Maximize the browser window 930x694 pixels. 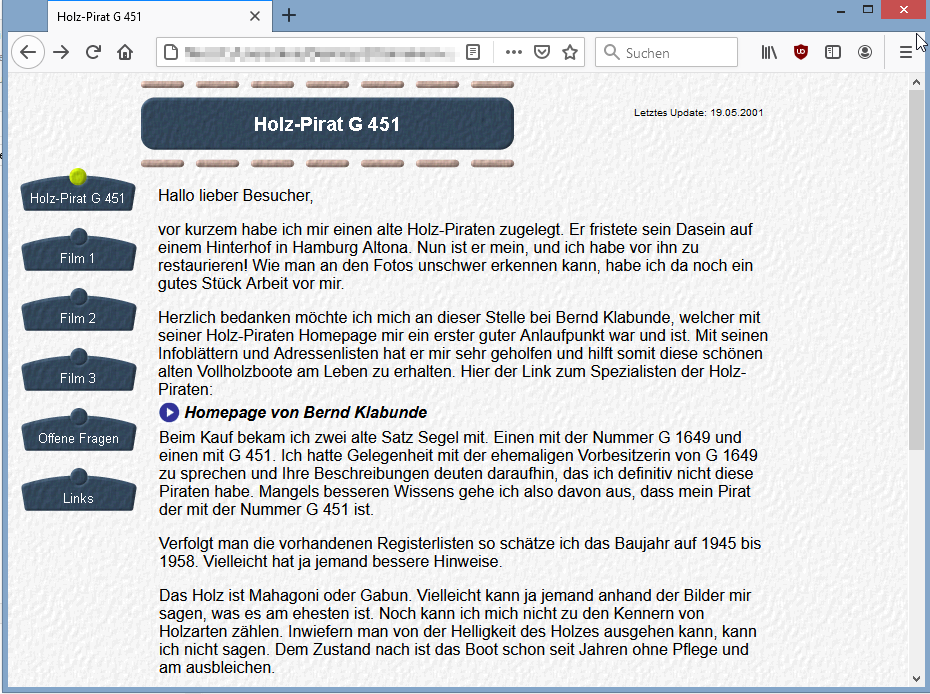[x=868, y=10]
